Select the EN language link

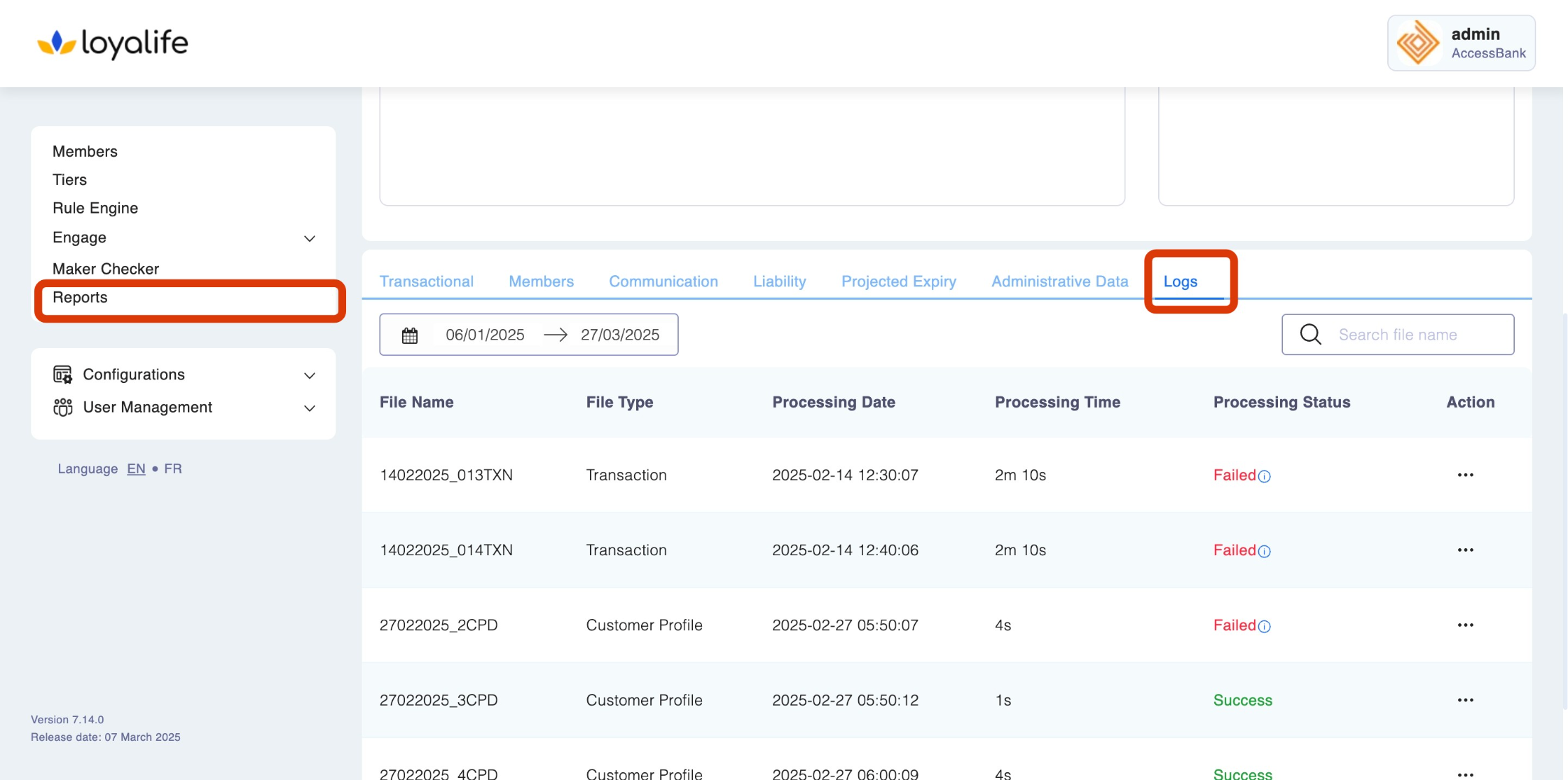(x=136, y=469)
